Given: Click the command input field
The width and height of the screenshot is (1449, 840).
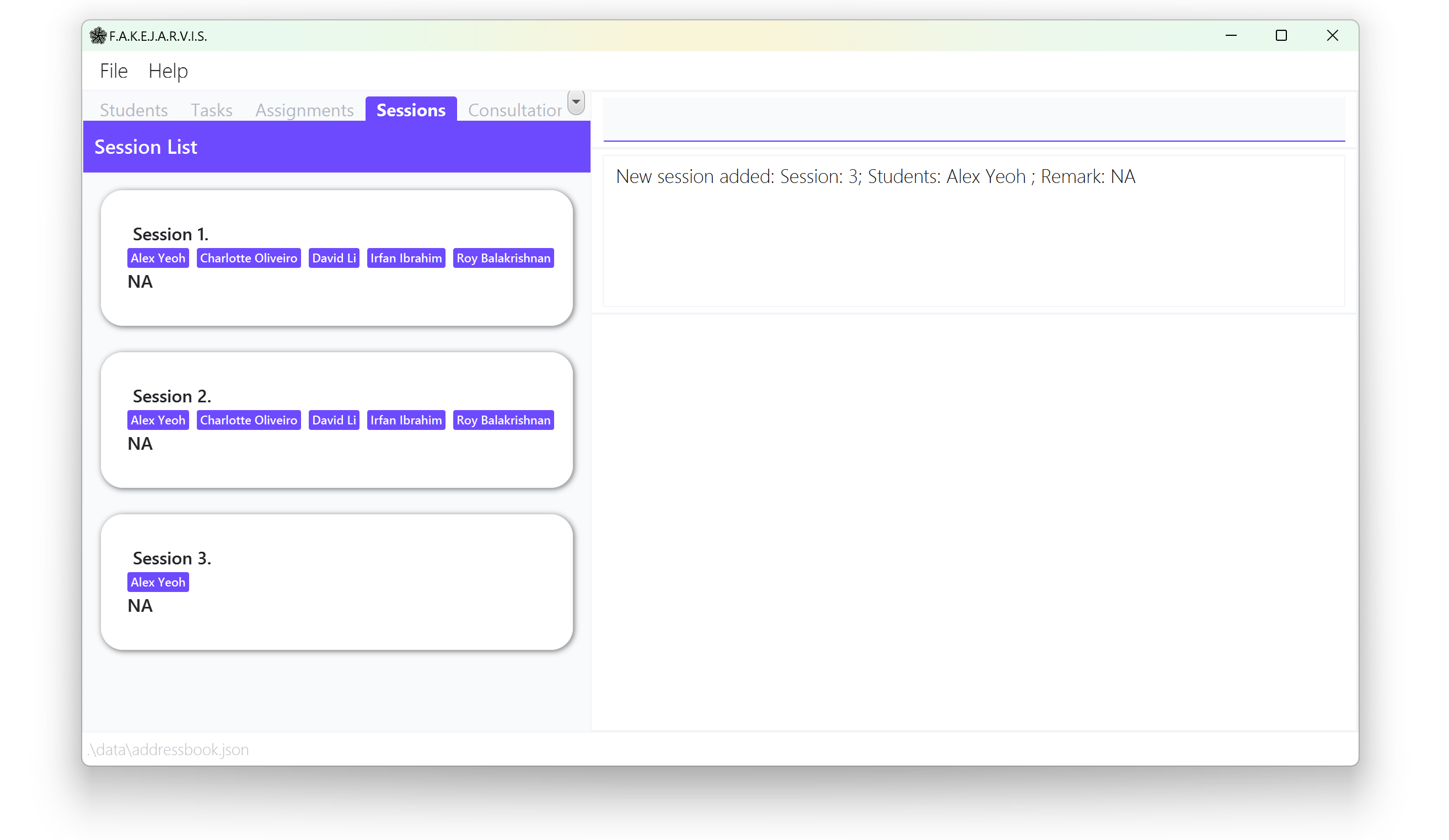Looking at the screenshot, I should coord(974,120).
